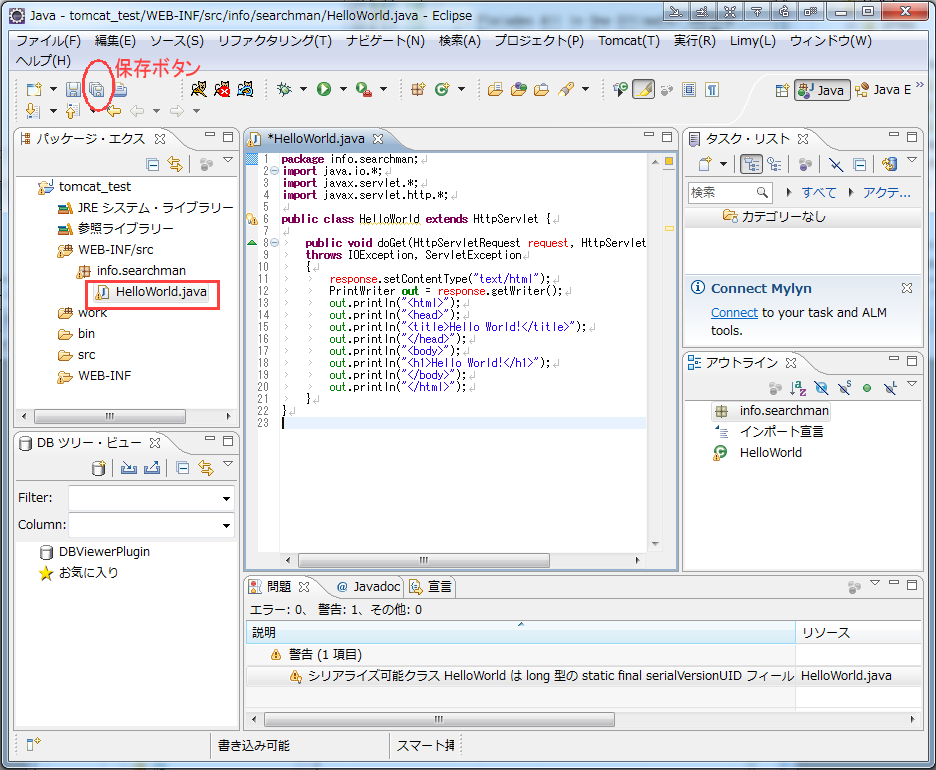Image resolution: width=936 pixels, height=770 pixels.
Task: Click the Next Annotation arrow icon
Action: [33, 111]
